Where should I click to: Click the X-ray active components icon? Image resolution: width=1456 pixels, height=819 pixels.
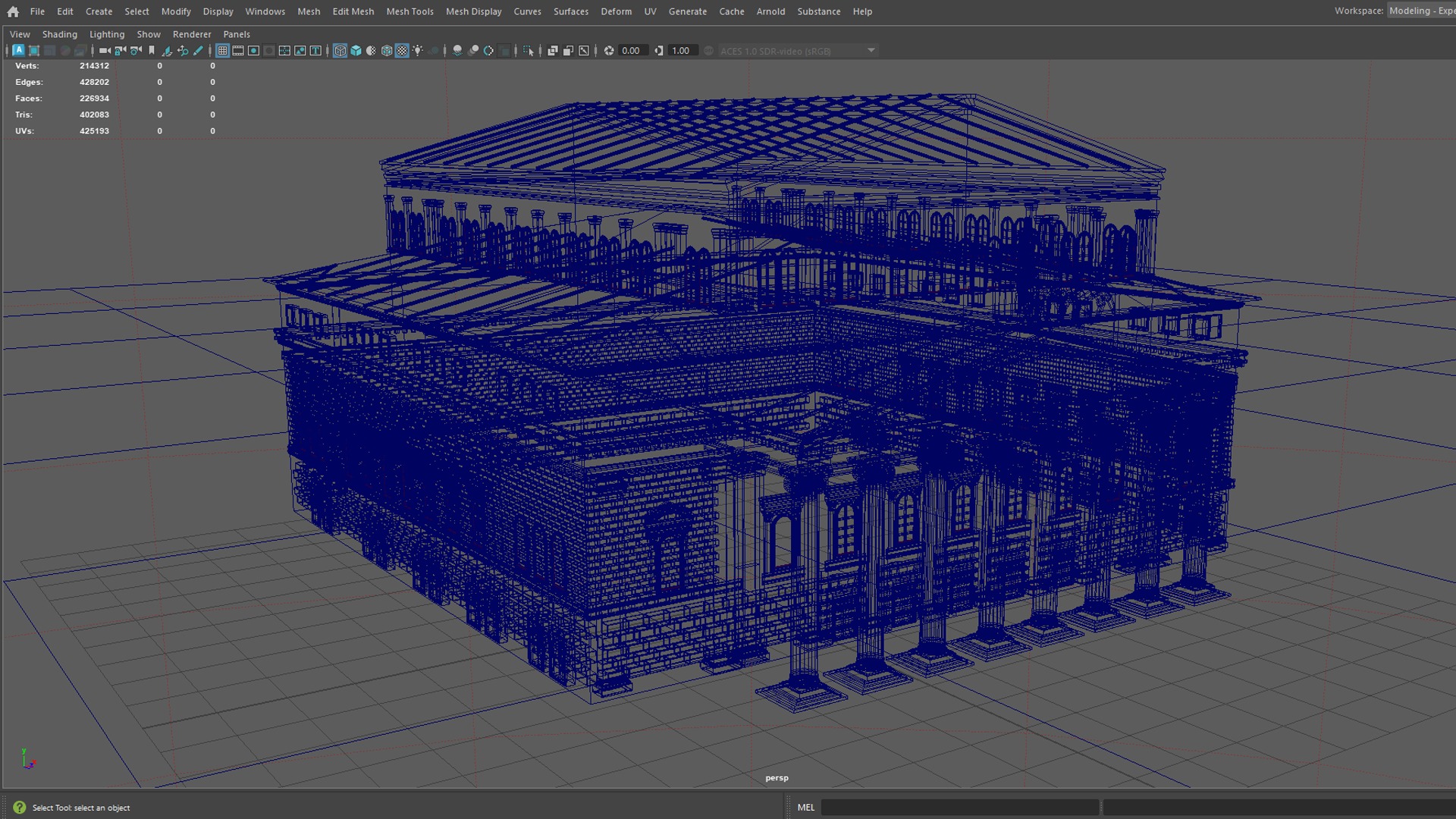[x=568, y=51]
